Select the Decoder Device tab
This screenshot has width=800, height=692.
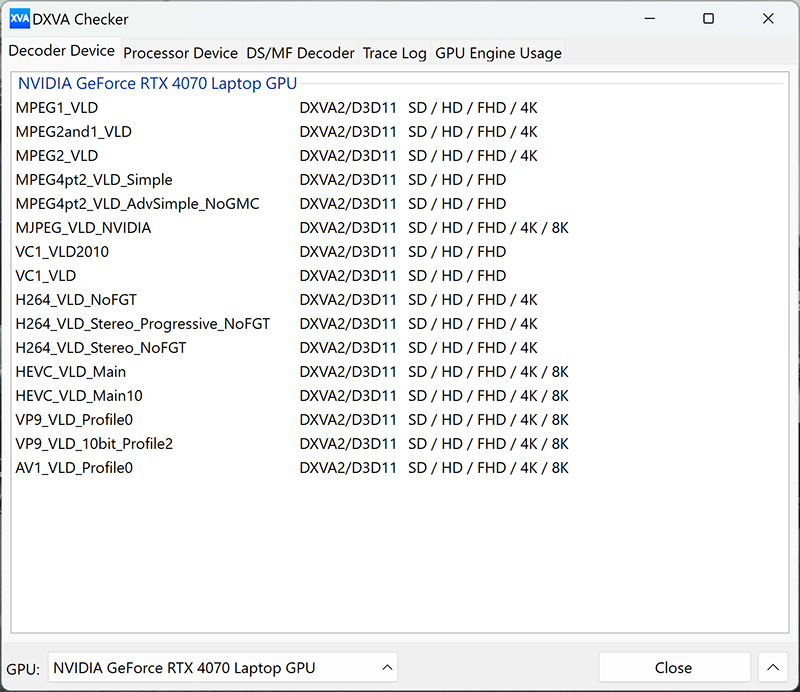tap(61, 52)
